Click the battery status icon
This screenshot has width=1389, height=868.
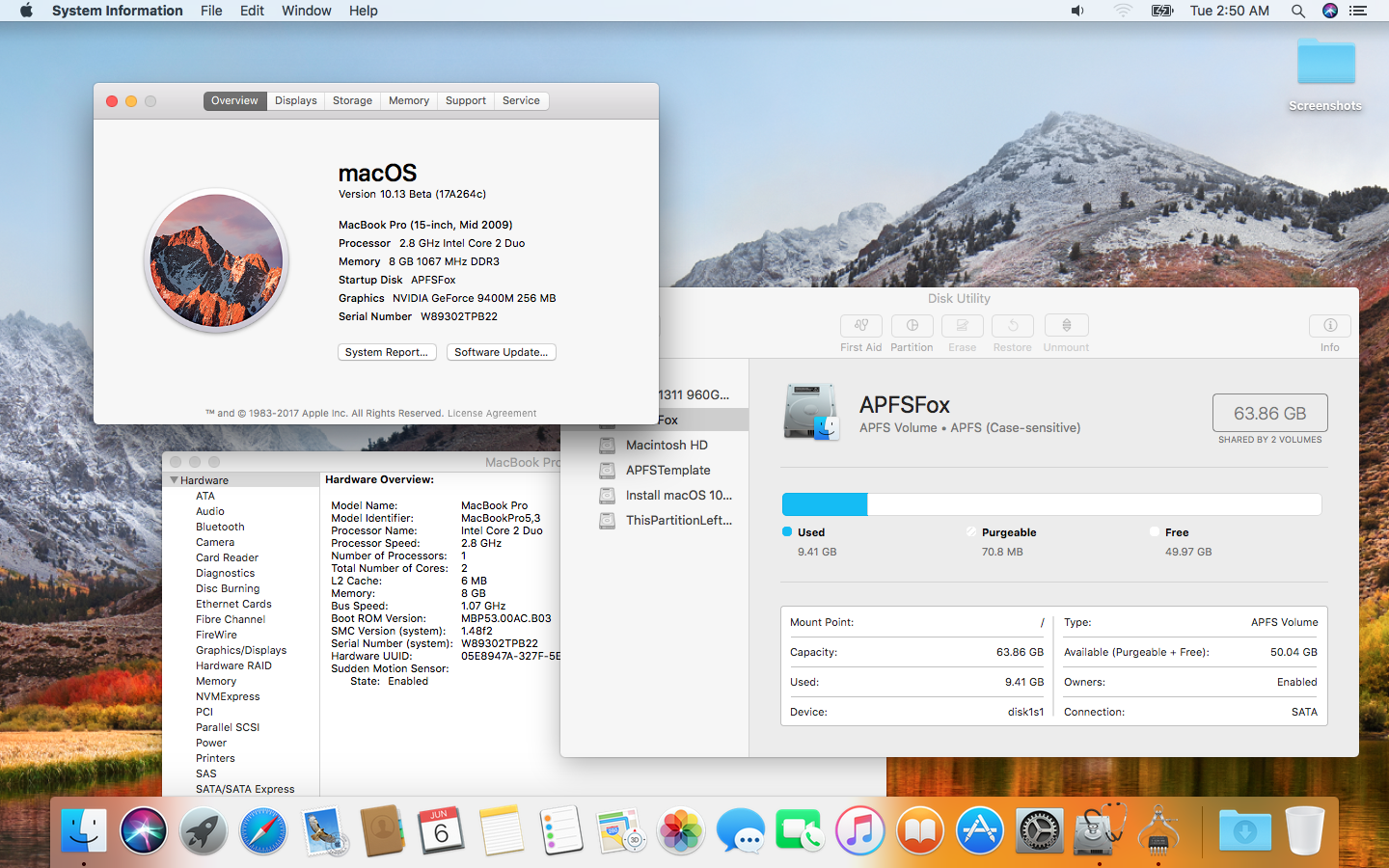point(1162,11)
